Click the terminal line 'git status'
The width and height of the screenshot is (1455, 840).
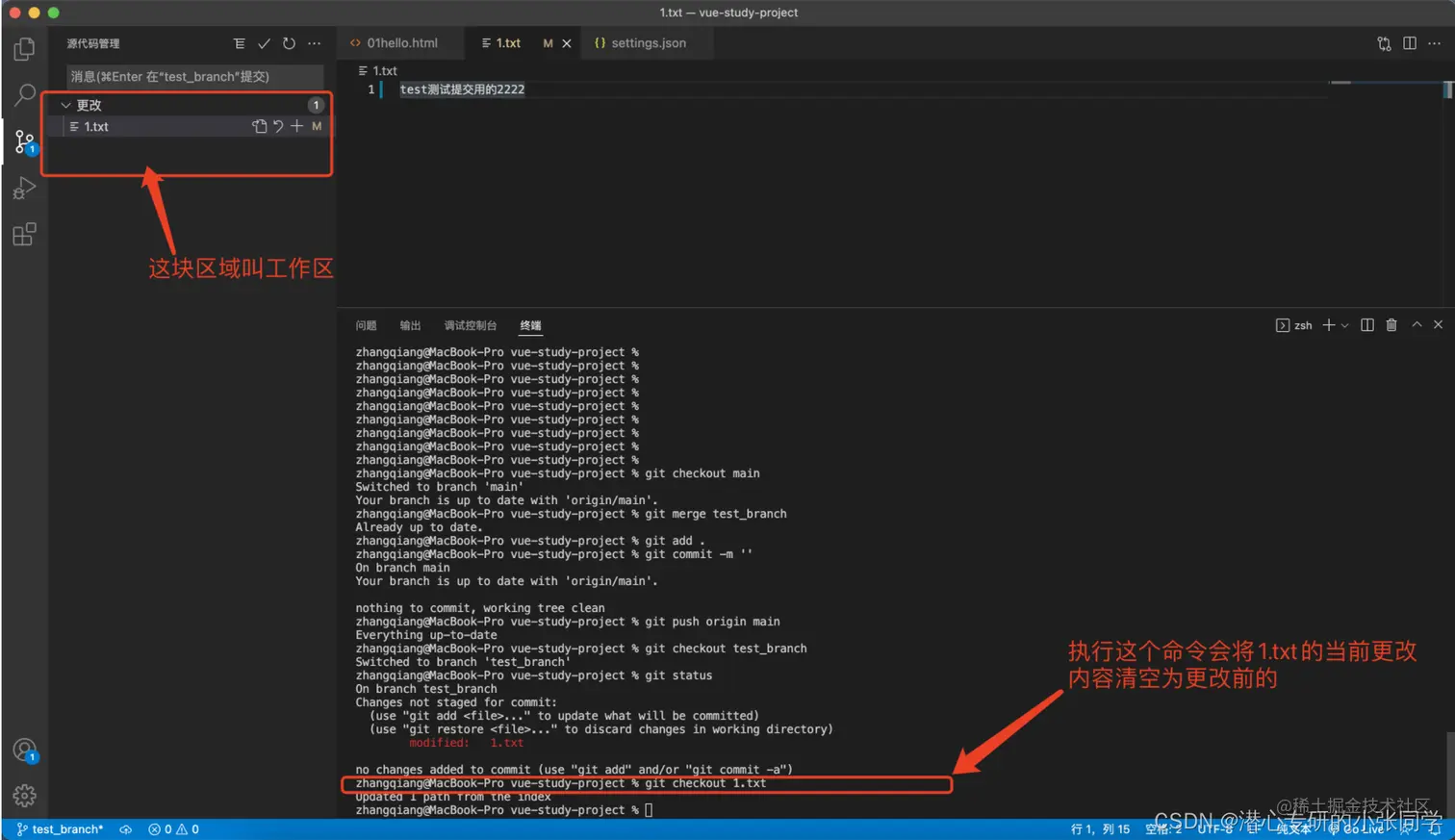(534, 675)
